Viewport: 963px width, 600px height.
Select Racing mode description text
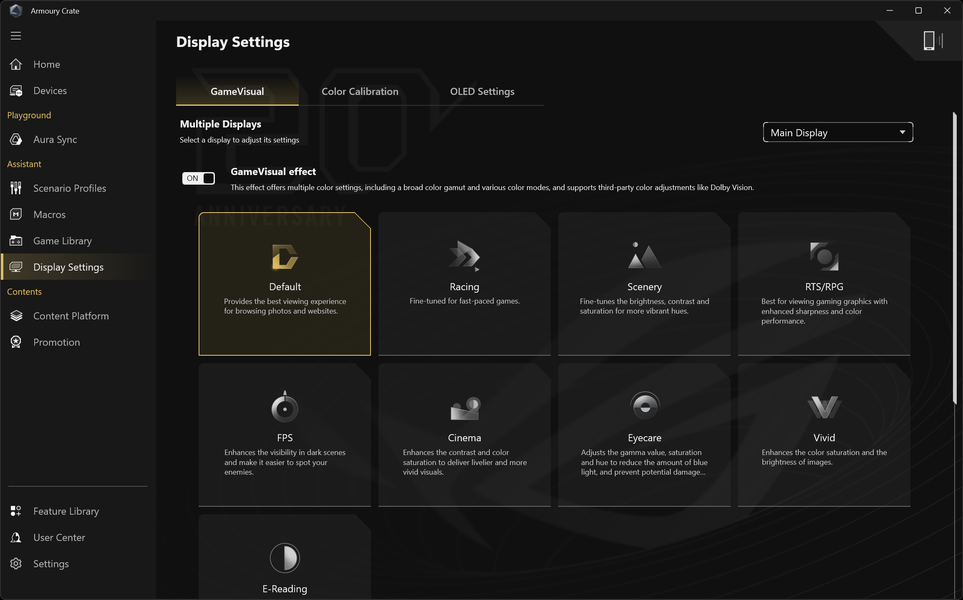tap(464, 301)
